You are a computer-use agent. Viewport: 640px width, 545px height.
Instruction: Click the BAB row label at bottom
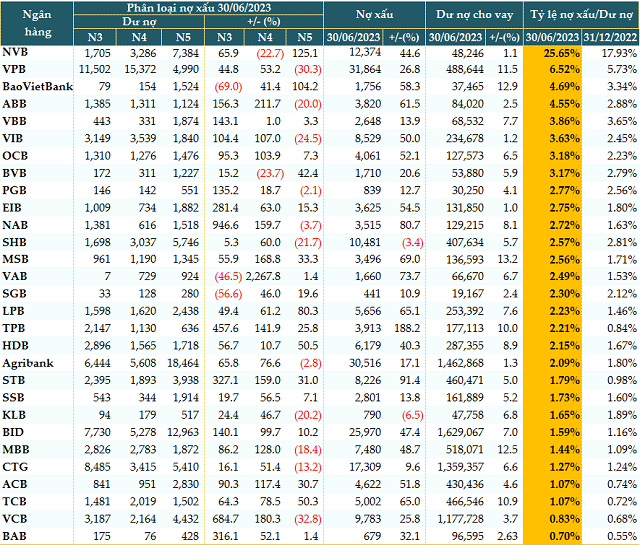pos(15,536)
